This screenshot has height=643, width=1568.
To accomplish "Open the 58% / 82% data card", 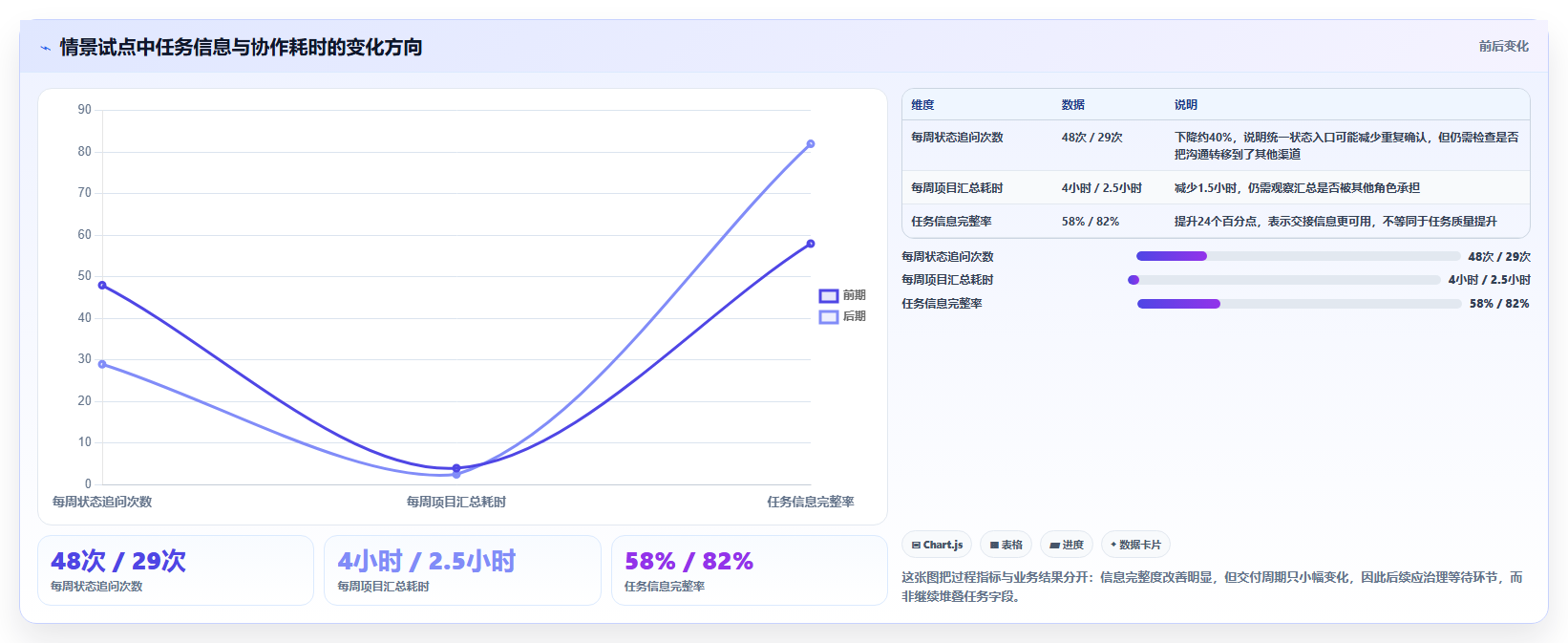I will tap(750, 570).
